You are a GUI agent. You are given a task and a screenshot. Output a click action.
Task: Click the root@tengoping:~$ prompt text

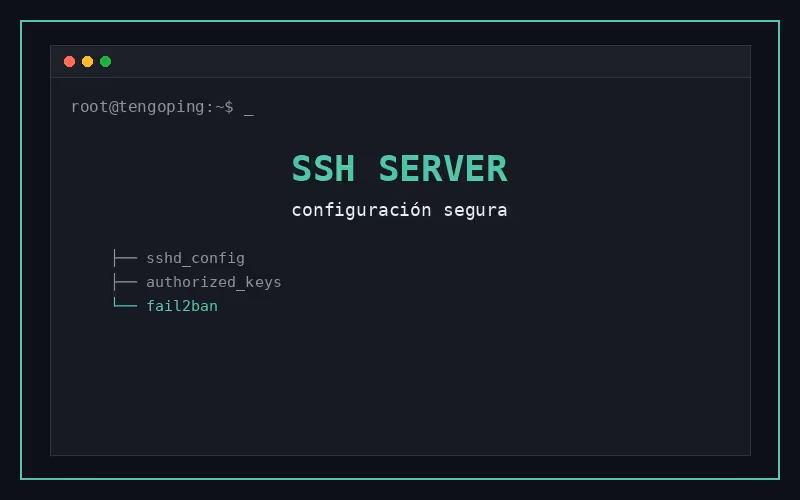point(153,107)
